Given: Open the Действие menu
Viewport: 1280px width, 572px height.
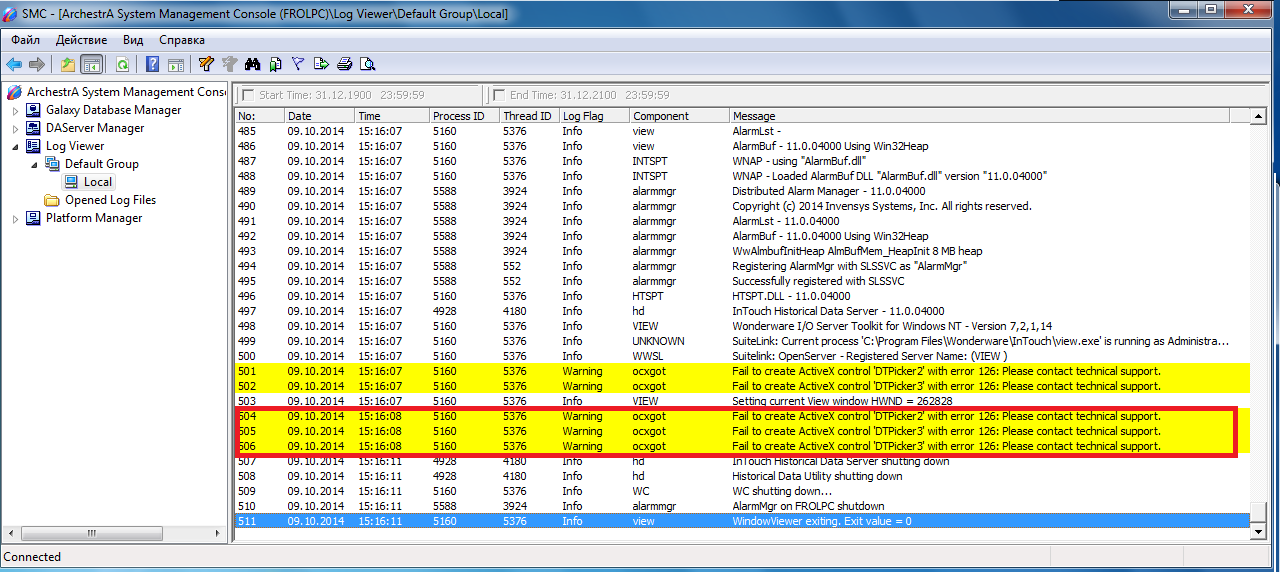Looking at the screenshot, I should click(x=81, y=40).
